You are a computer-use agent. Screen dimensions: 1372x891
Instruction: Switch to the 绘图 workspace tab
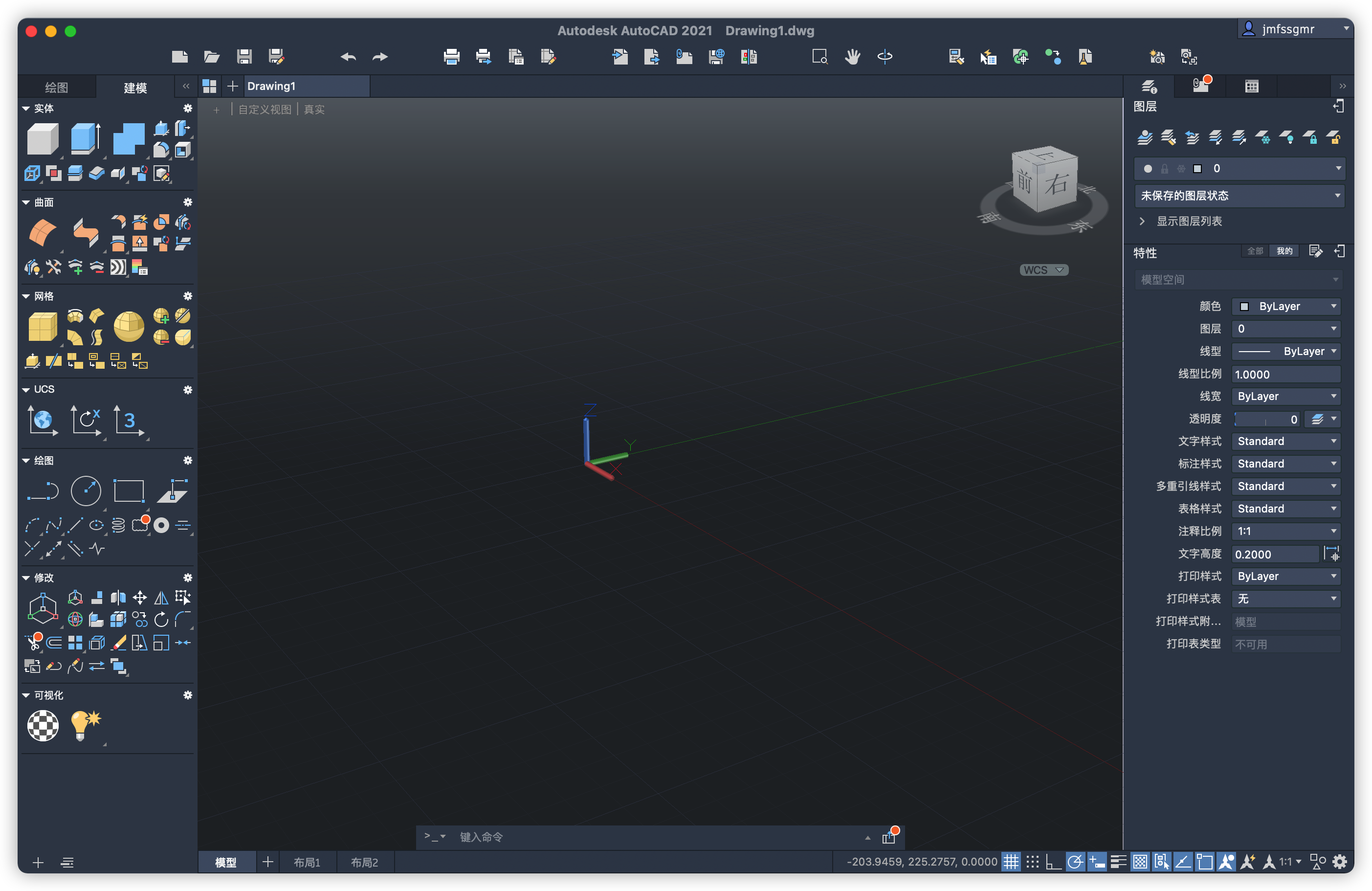(57, 87)
